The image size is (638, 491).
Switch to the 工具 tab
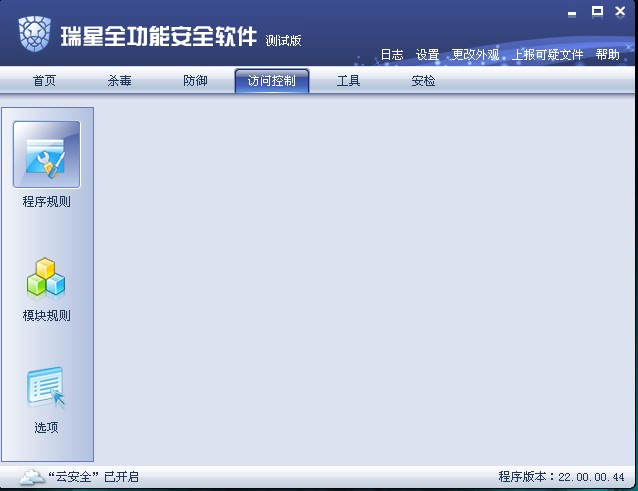pyautogui.click(x=348, y=81)
